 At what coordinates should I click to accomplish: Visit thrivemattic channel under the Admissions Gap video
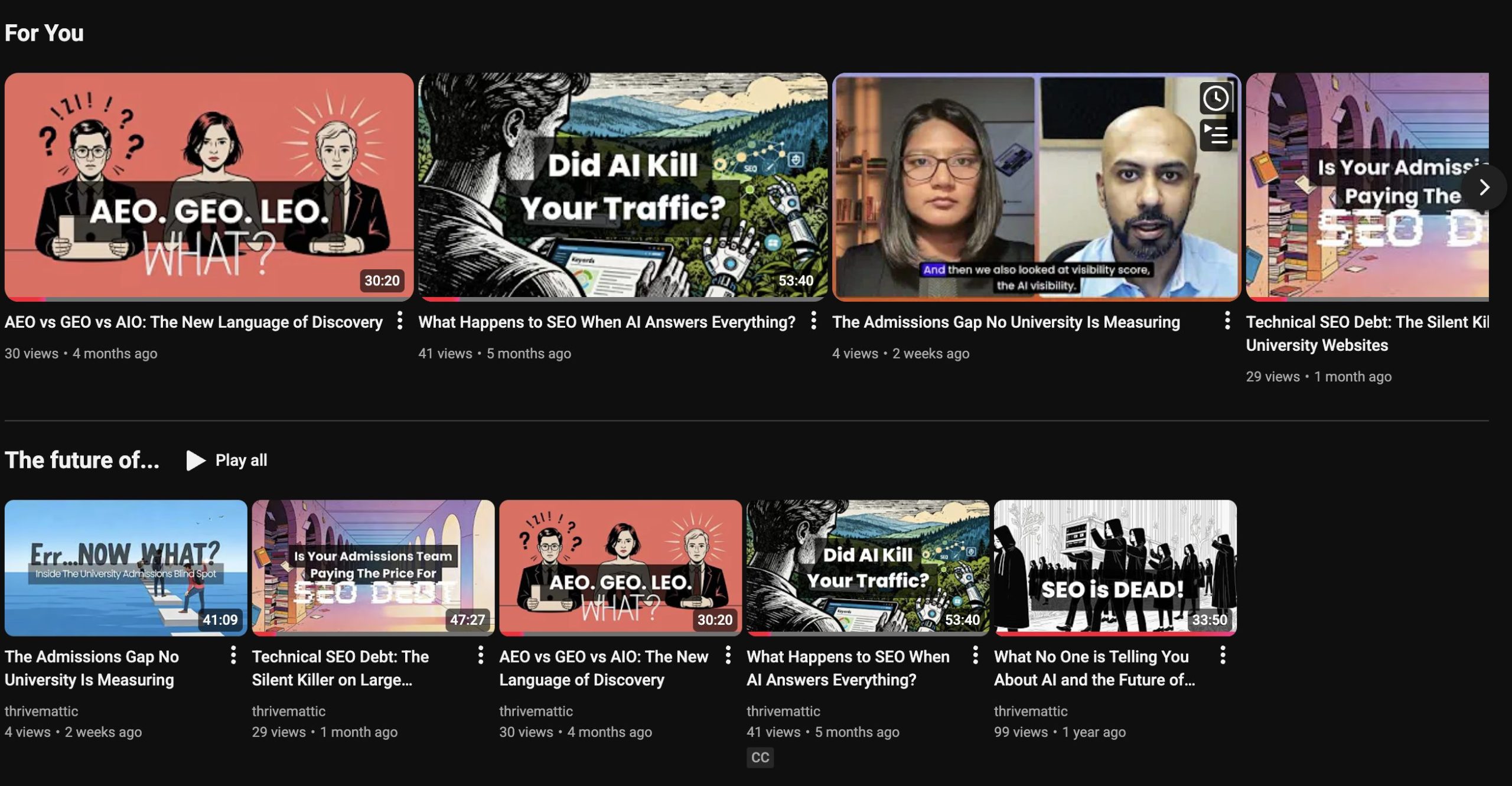pos(41,711)
